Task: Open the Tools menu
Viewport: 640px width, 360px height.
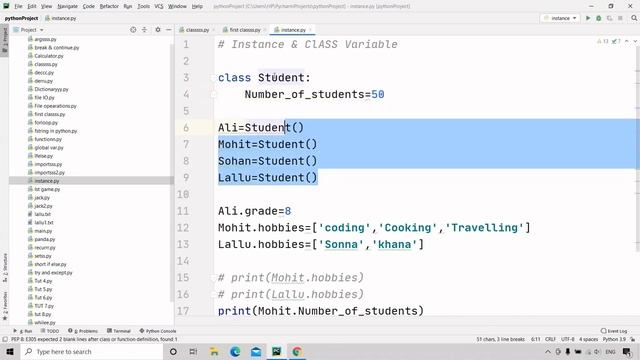Action: tap(143, 6)
